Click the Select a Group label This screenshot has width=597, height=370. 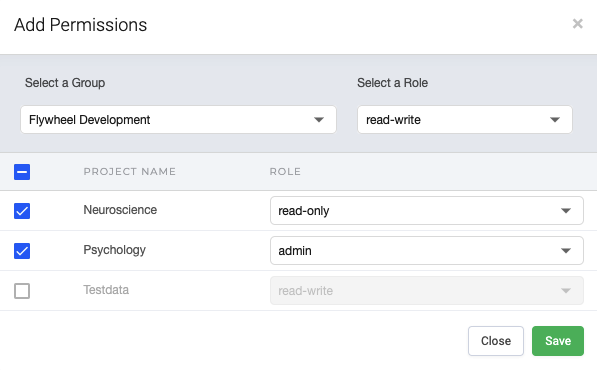tap(65, 83)
